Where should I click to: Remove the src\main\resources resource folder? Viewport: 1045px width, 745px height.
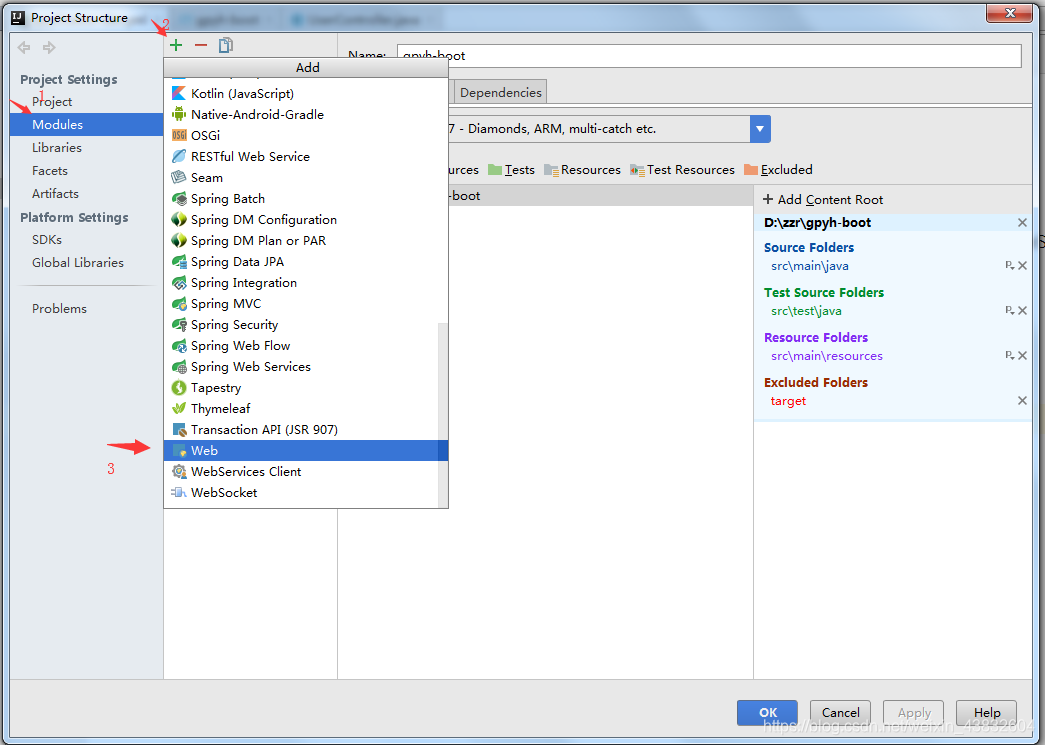point(1022,356)
